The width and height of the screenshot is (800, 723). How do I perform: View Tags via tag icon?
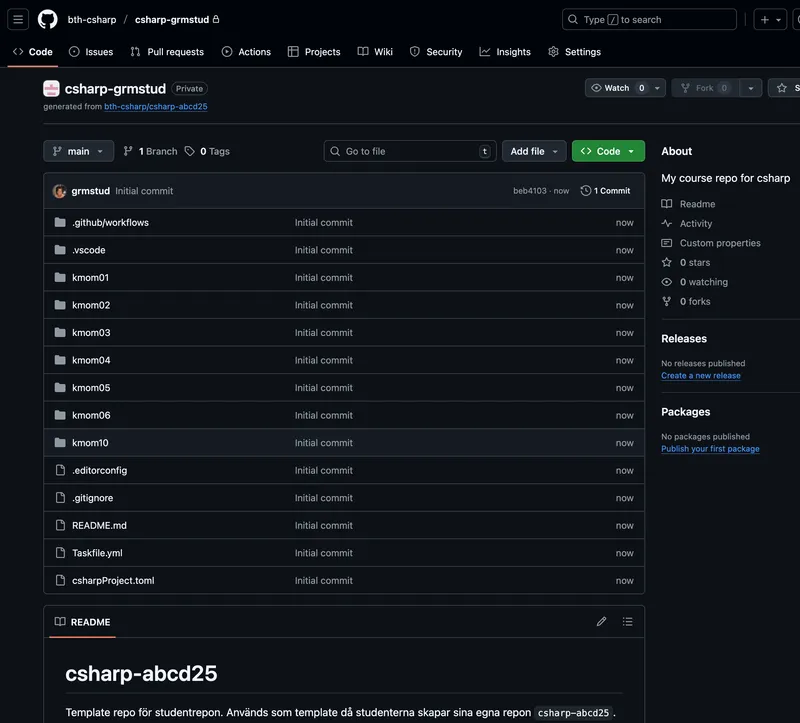click(190, 152)
